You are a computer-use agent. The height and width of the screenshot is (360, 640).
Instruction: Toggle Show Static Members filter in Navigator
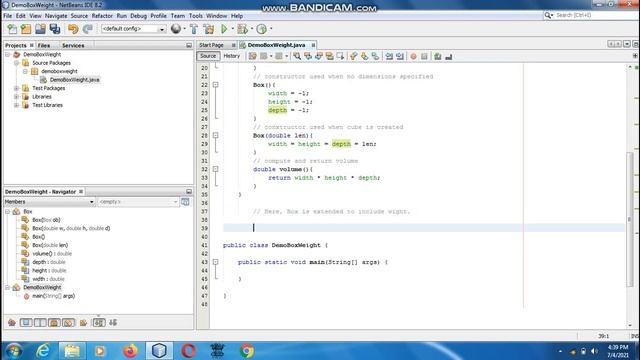(x=40, y=322)
